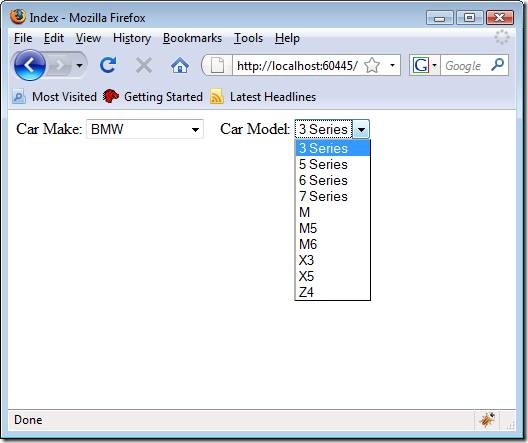Click the search magnifier icon
The height and width of the screenshot is (443, 528).
[498, 65]
